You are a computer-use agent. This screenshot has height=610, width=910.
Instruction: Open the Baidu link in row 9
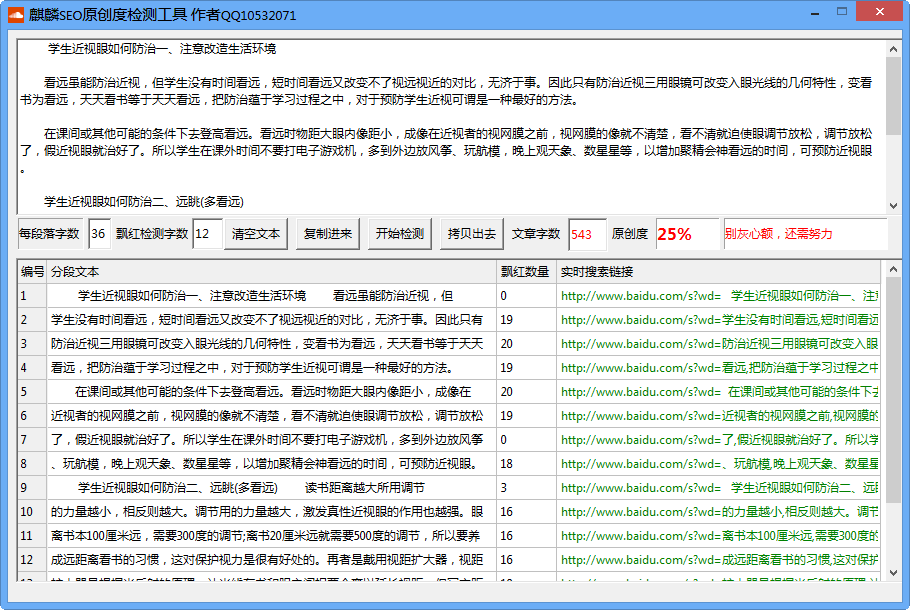click(719, 488)
